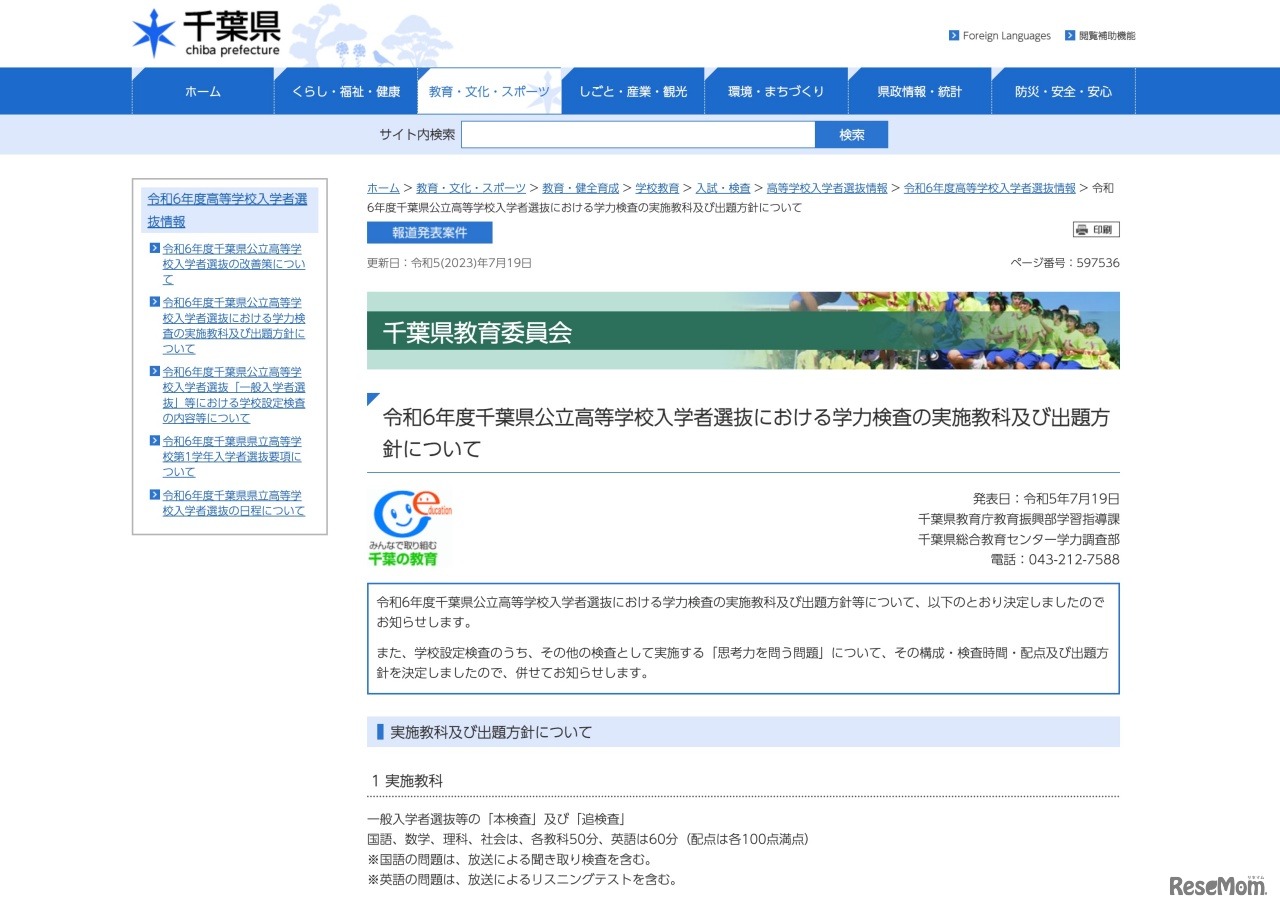Click the arrow bullet beside the first sidebar link
The width and height of the screenshot is (1280, 909).
click(155, 249)
